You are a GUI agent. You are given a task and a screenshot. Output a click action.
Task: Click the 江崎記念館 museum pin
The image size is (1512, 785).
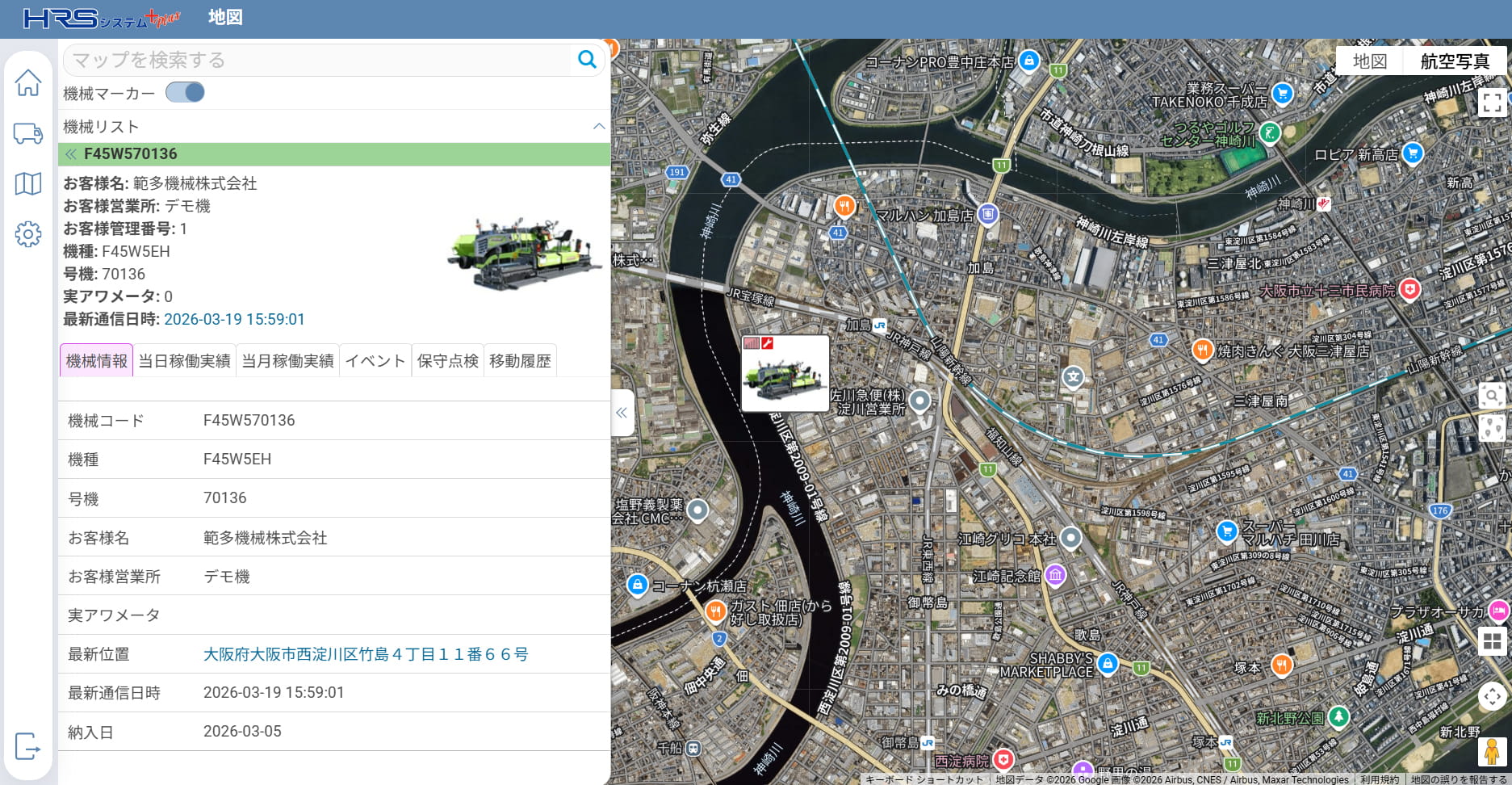[1055, 575]
